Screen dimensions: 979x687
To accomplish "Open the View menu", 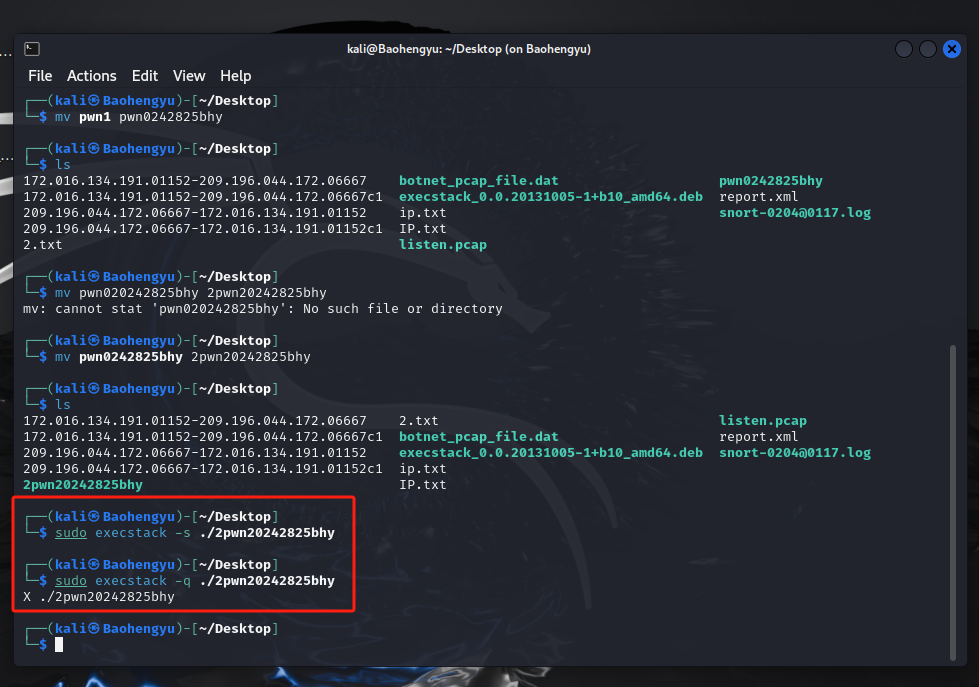I will [x=189, y=76].
